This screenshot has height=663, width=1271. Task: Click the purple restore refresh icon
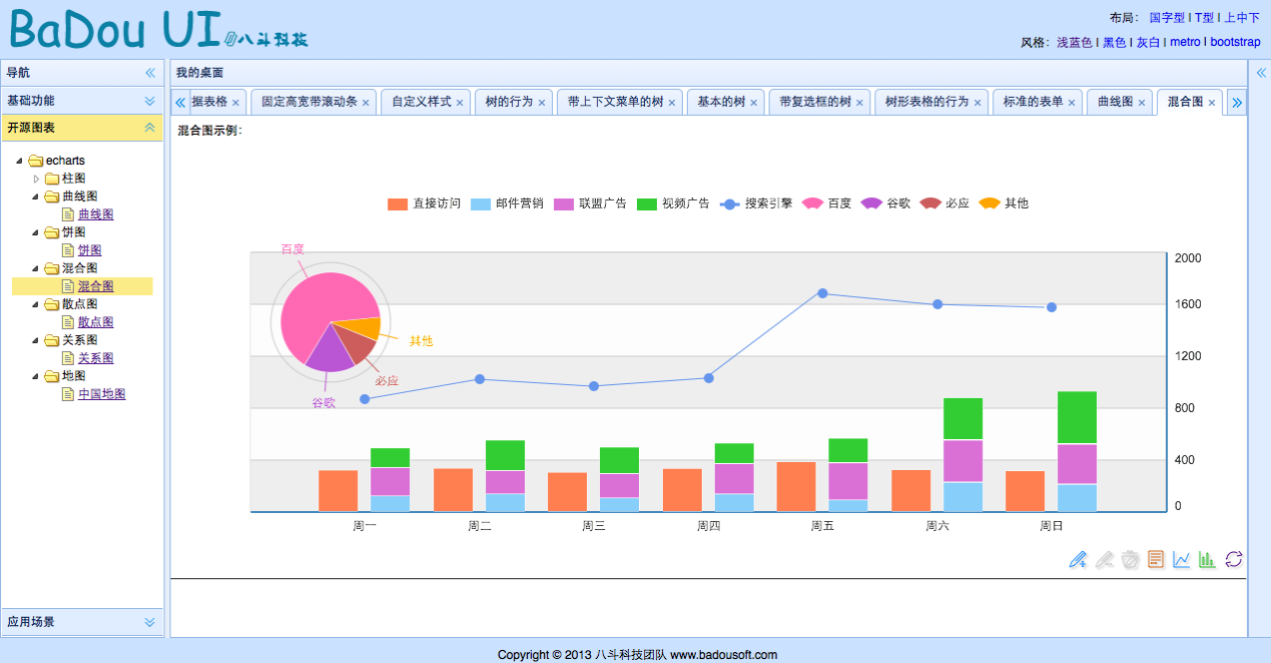pyautogui.click(x=1234, y=560)
